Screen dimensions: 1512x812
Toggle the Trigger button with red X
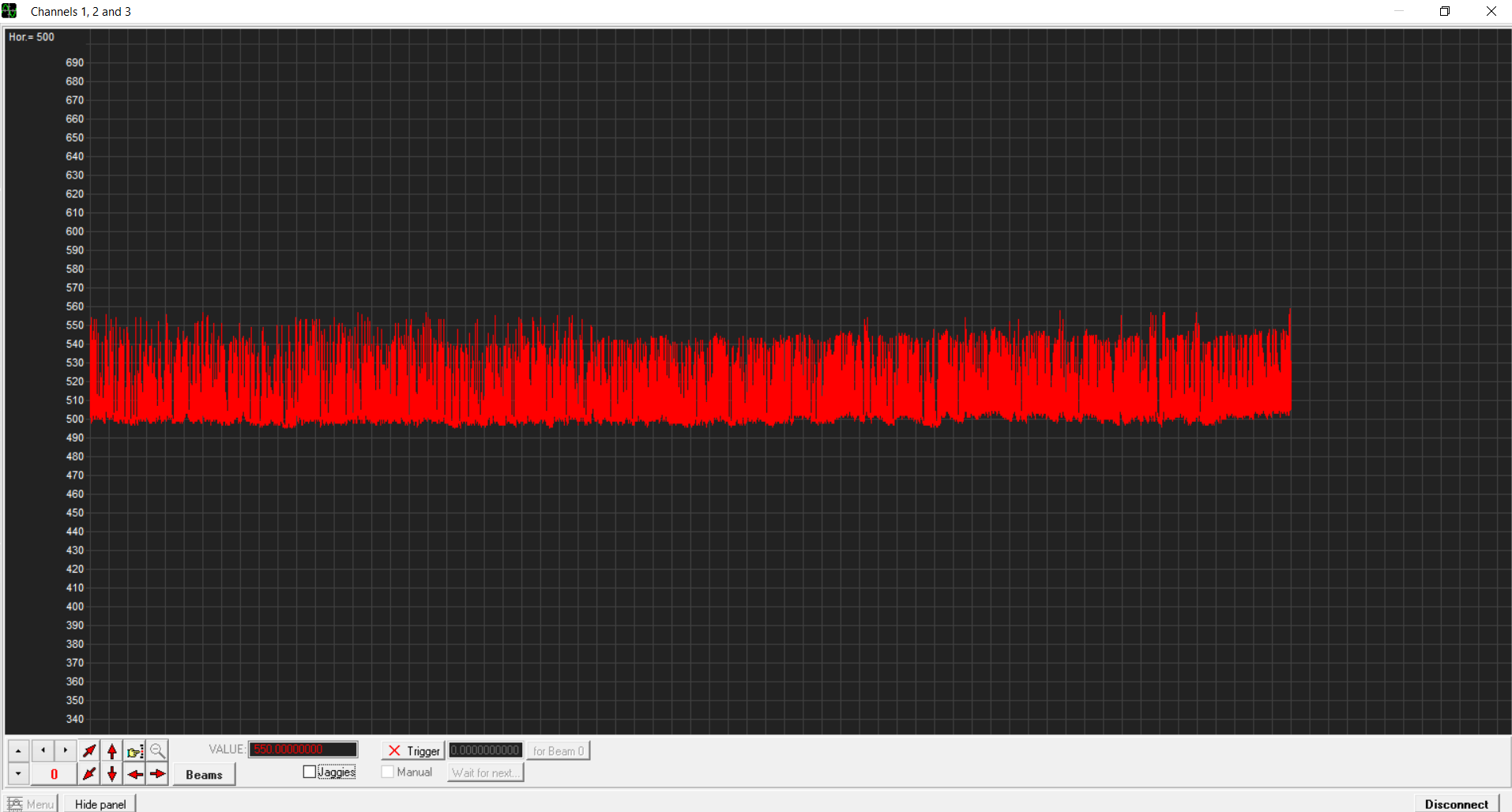413,750
